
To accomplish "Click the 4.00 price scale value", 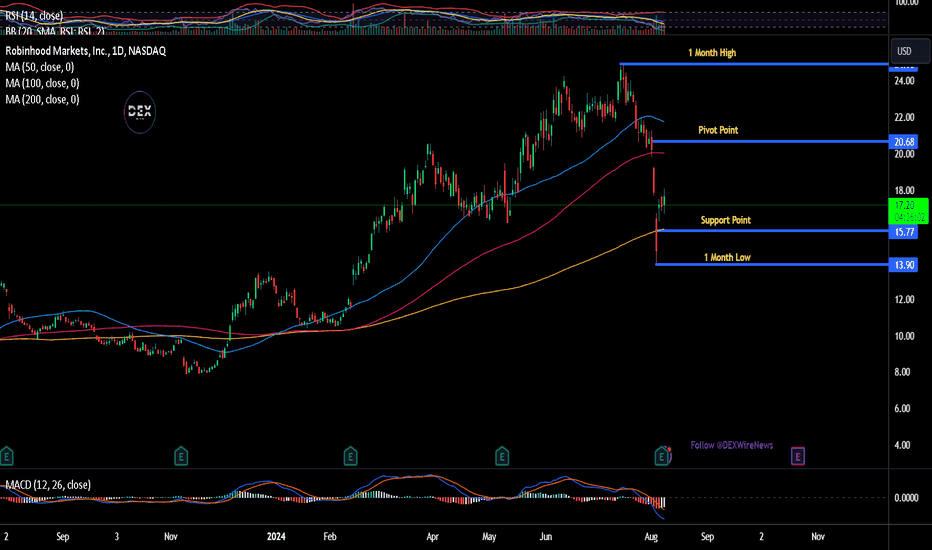I will 902,445.
